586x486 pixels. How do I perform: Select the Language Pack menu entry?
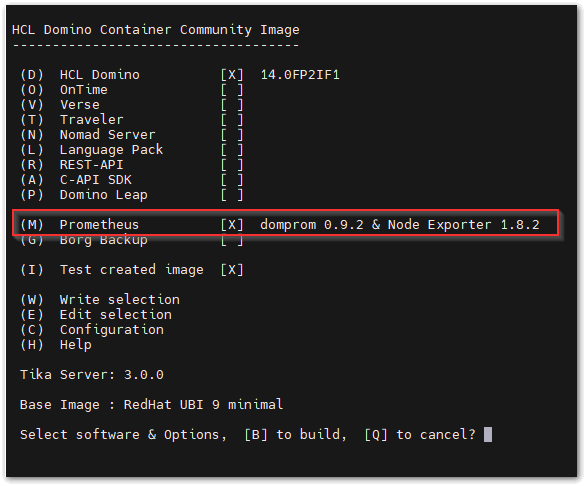click(111, 150)
